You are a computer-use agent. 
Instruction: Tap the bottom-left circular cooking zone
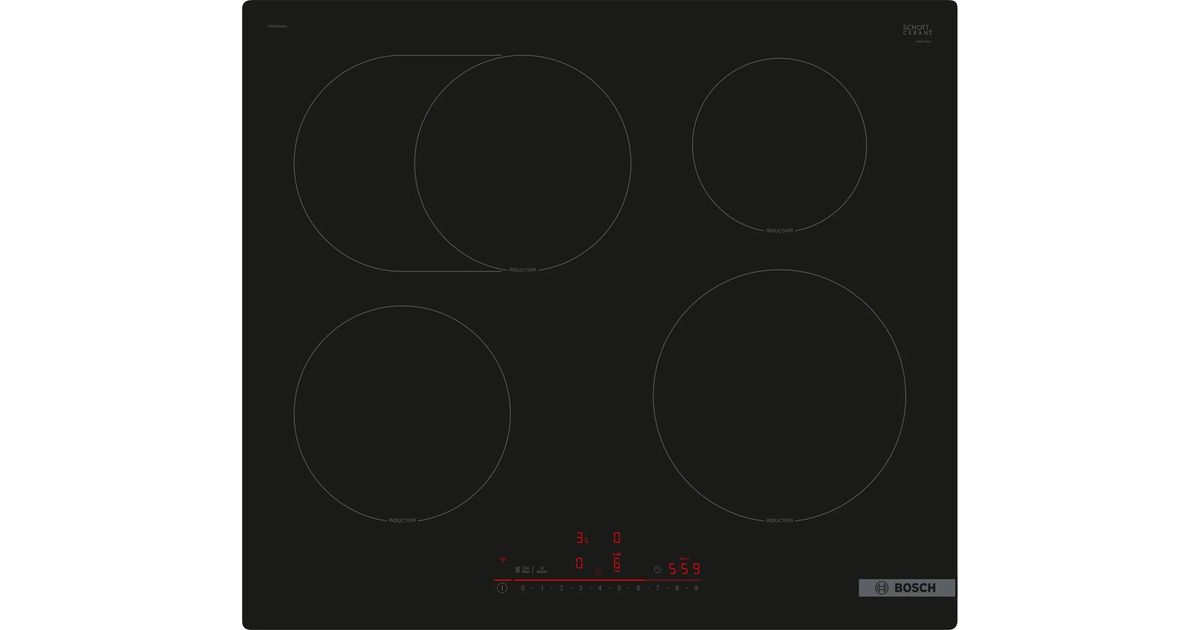pos(402,413)
